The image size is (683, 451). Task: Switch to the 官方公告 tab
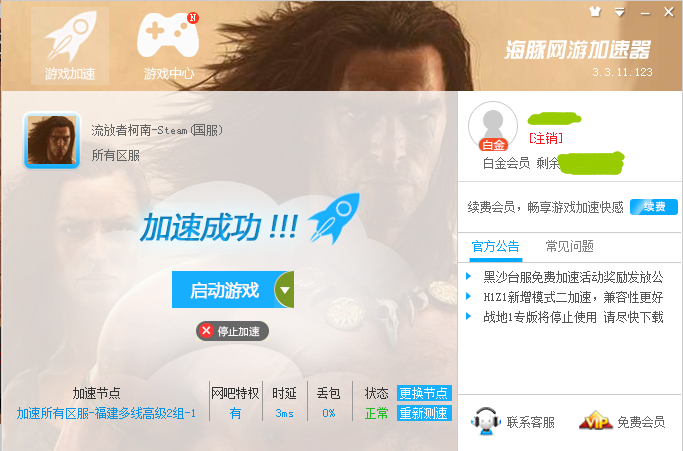click(x=496, y=247)
